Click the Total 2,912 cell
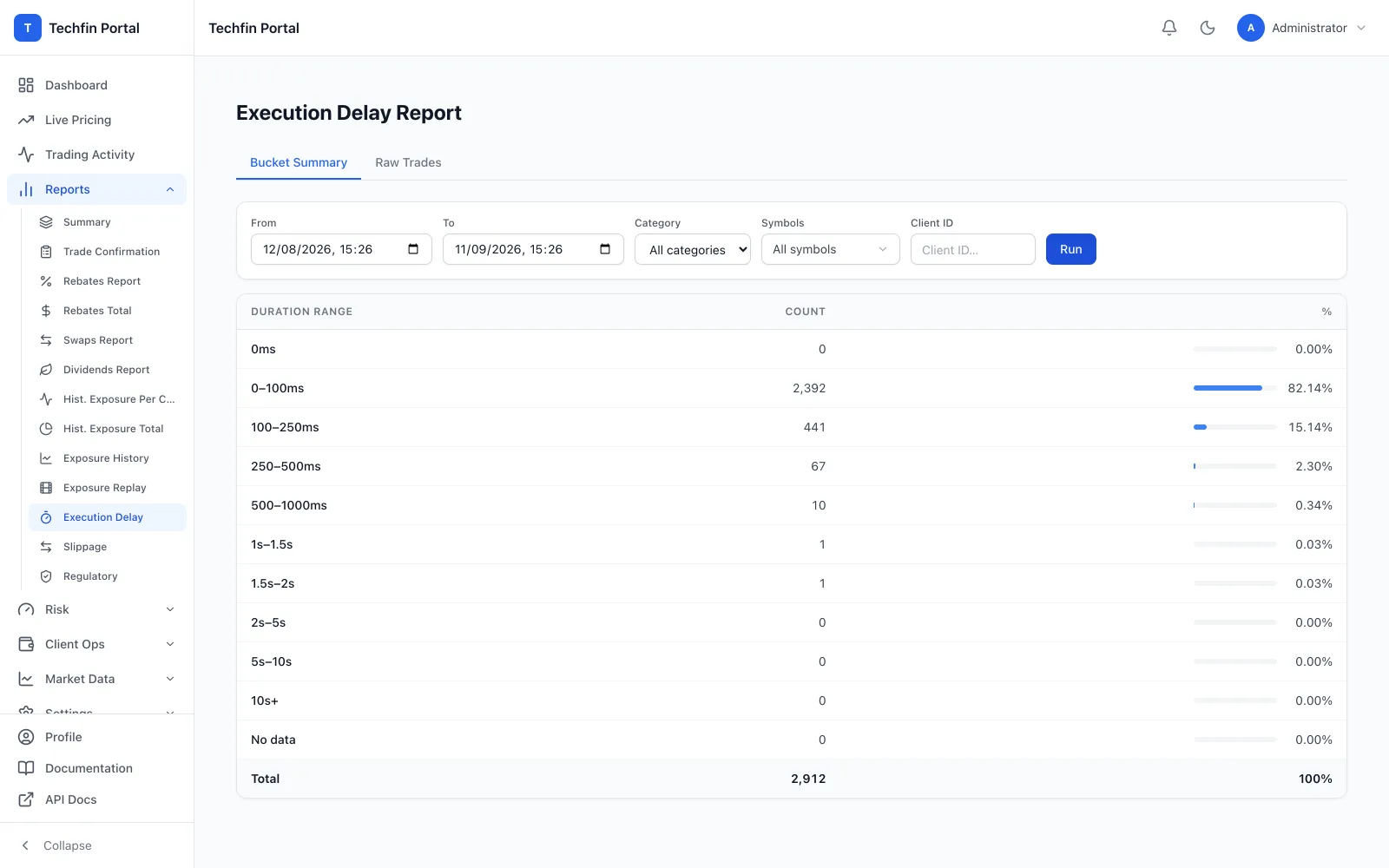 tap(808, 779)
